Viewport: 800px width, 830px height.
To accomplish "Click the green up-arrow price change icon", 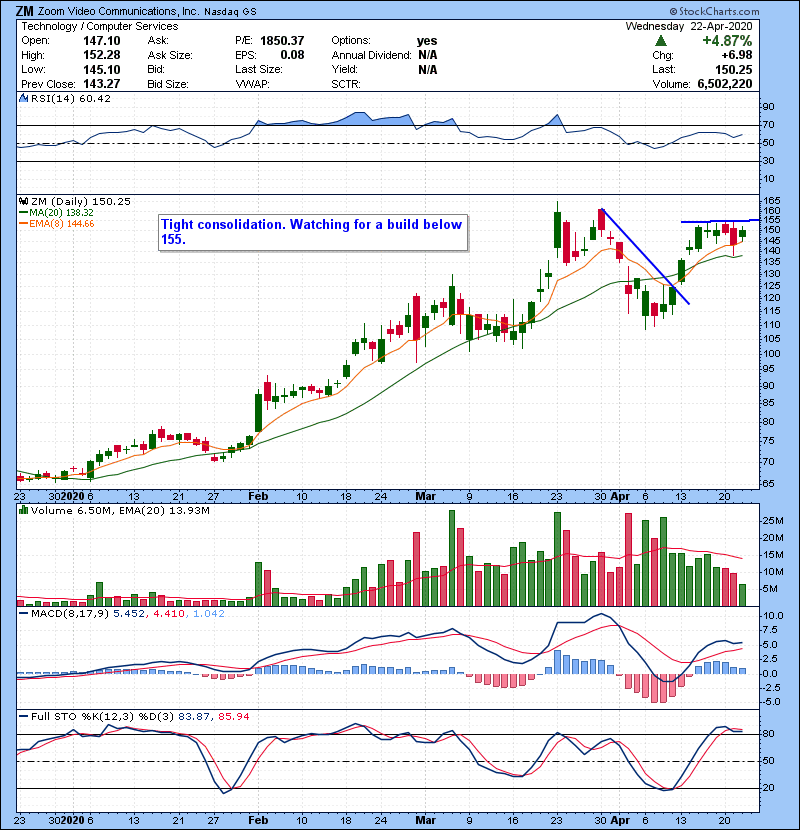I will pyautogui.click(x=661, y=41).
